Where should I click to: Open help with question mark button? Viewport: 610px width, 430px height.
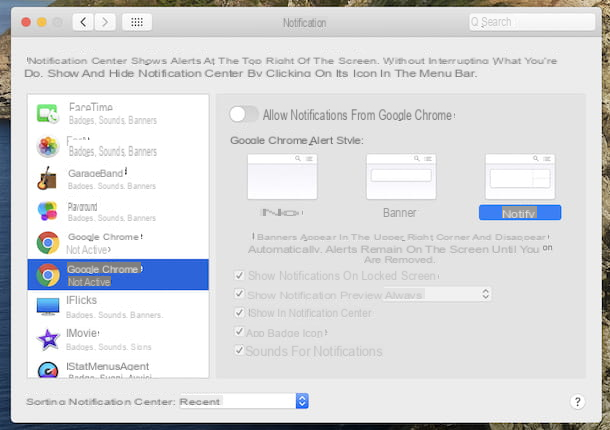(x=577, y=402)
